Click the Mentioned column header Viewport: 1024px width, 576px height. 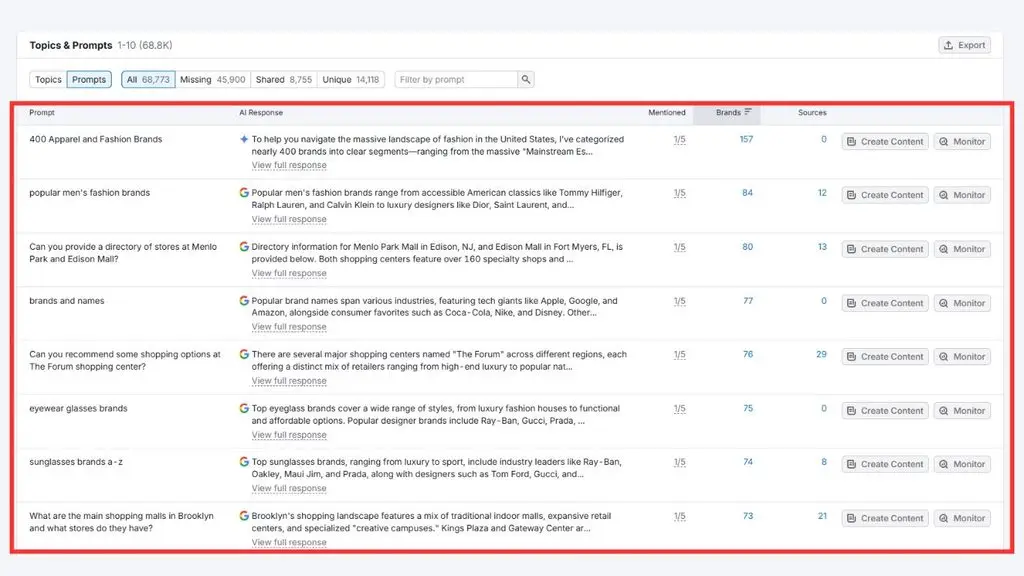point(667,112)
